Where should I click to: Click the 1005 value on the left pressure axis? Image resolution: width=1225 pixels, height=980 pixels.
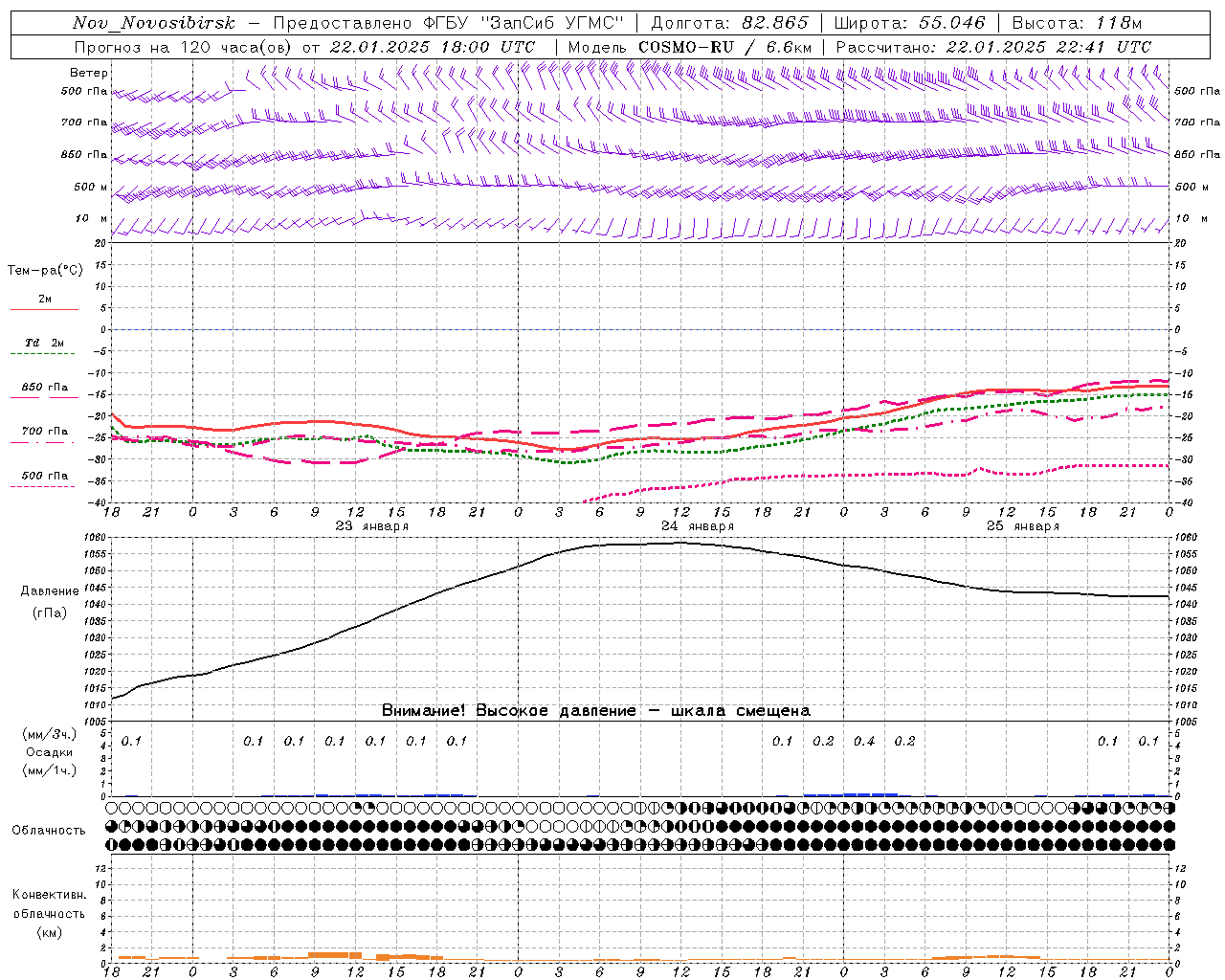[x=96, y=722]
